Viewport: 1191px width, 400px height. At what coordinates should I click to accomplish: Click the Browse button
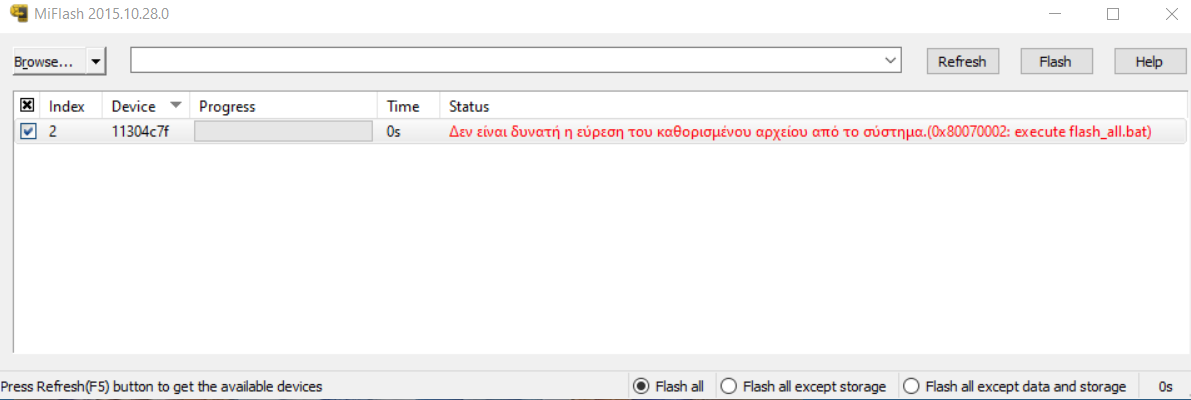49,61
